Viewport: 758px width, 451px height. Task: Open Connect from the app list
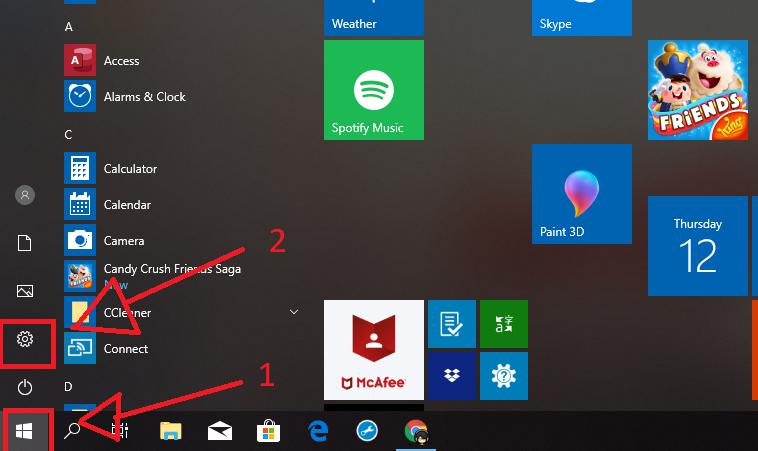point(126,349)
